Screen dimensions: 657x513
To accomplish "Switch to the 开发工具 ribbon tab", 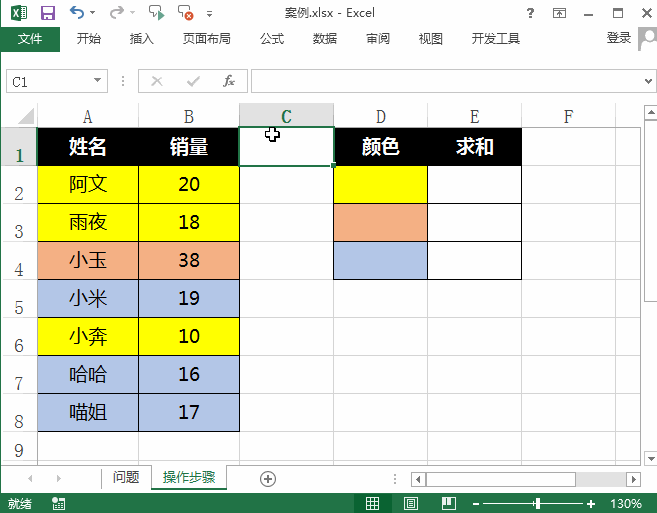I will (x=496, y=39).
